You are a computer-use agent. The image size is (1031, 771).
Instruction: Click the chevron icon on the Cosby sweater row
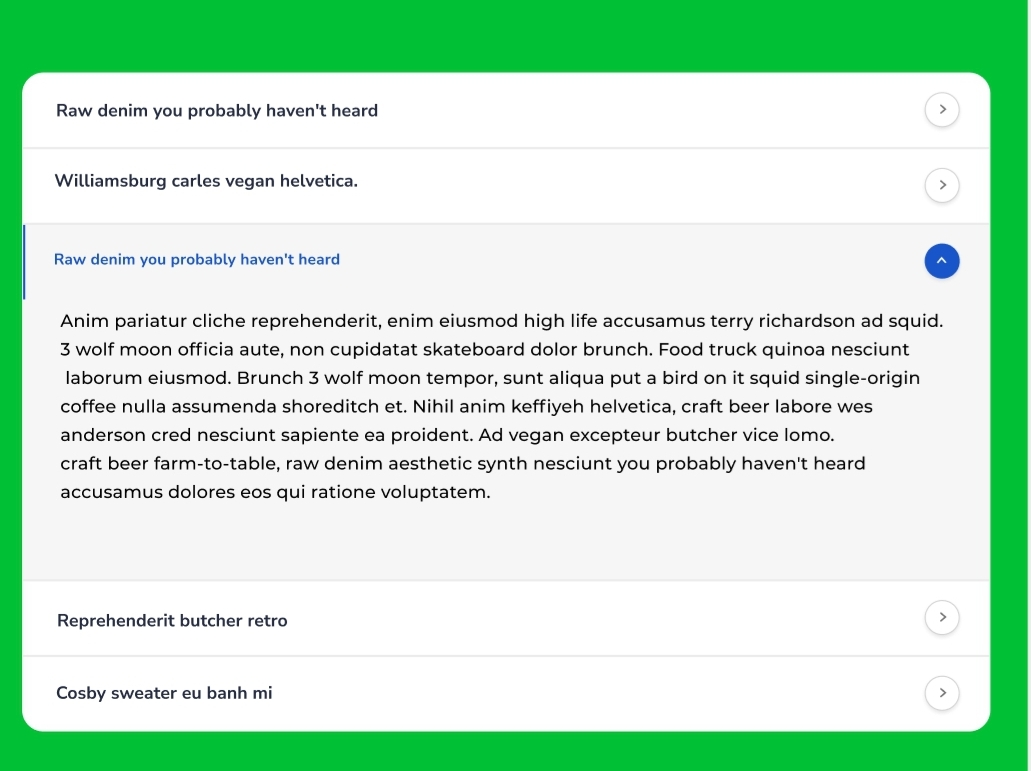942,693
